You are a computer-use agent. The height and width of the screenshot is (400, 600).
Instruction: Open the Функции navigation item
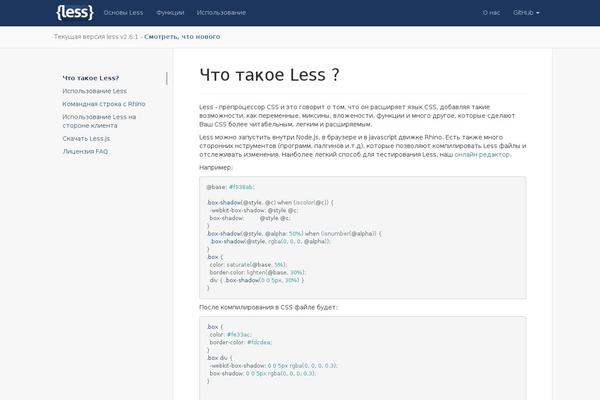(x=170, y=13)
